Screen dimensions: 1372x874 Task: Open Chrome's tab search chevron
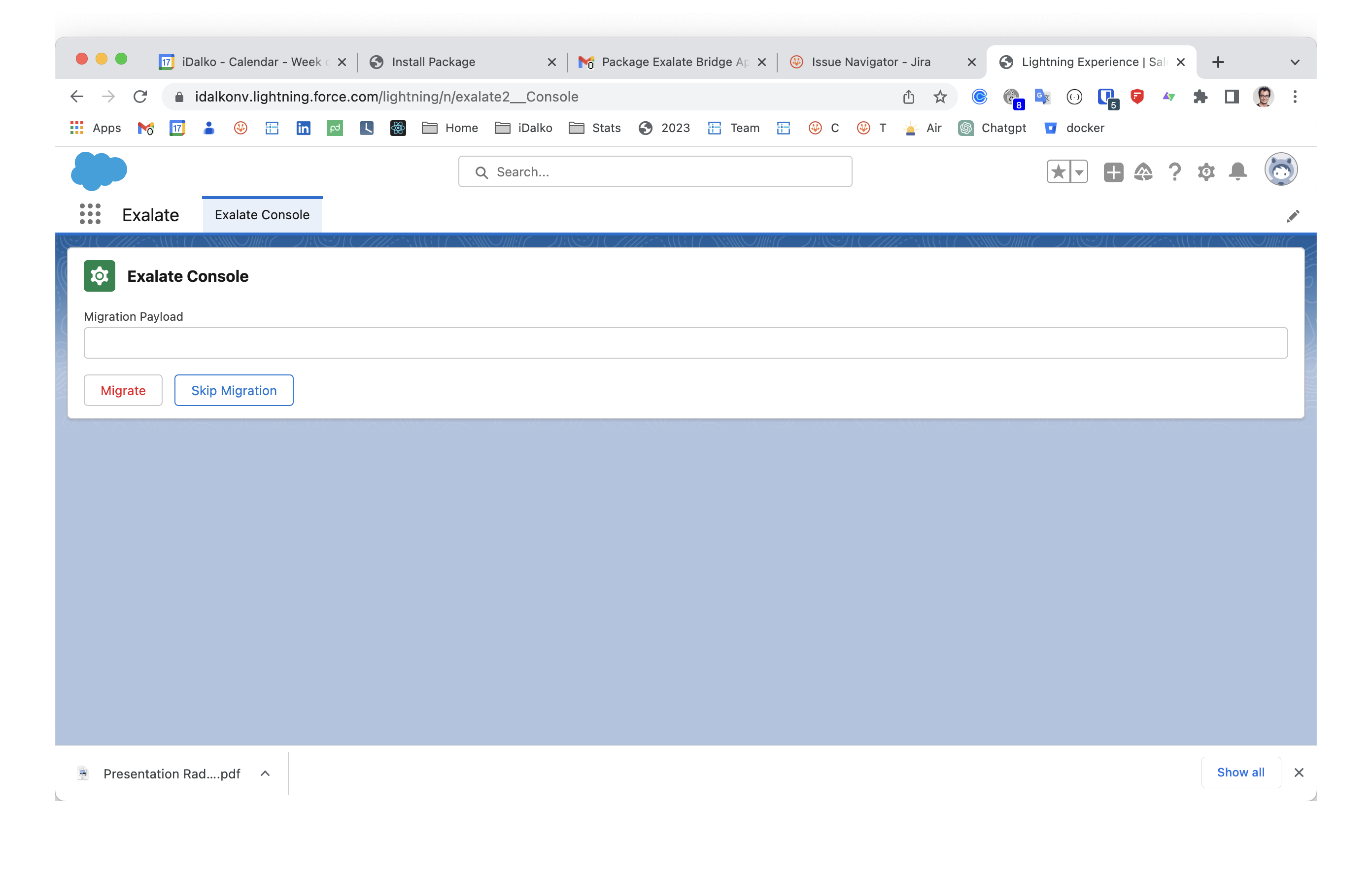tap(1295, 62)
